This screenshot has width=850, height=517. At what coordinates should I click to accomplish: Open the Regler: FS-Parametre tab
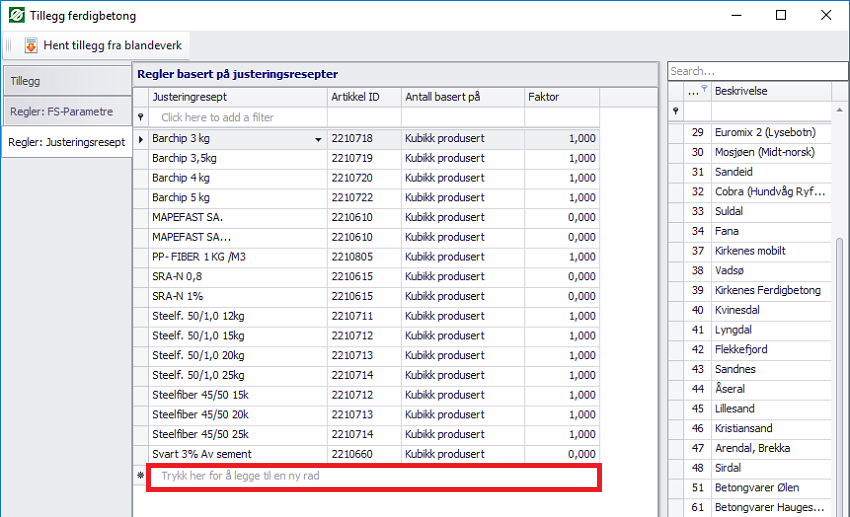pyautogui.click(x=65, y=111)
